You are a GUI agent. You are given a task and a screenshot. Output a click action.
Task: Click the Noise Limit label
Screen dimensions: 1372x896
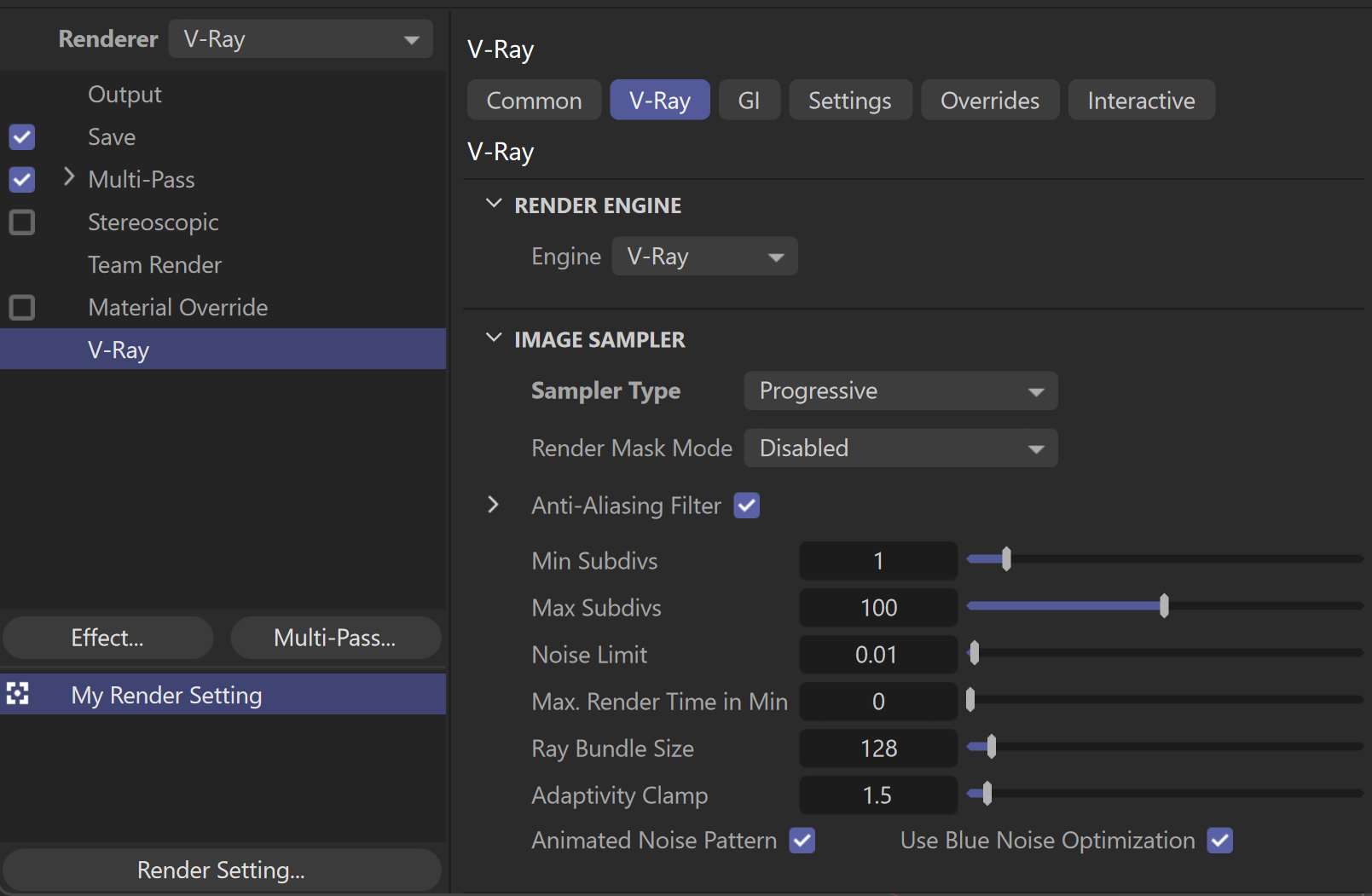tap(589, 655)
